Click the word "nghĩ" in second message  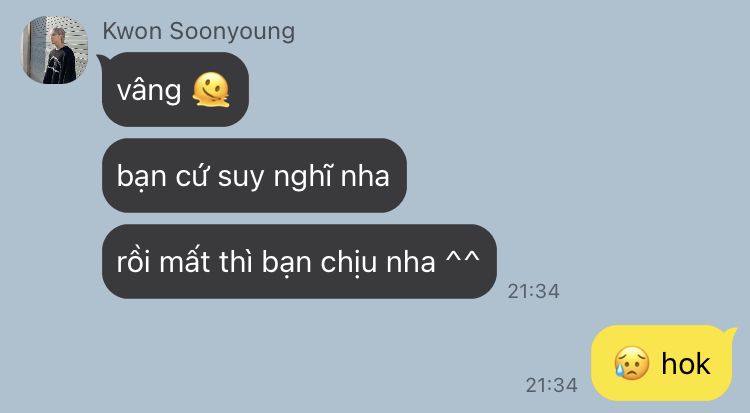pyautogui.click(x=302, y=176)
